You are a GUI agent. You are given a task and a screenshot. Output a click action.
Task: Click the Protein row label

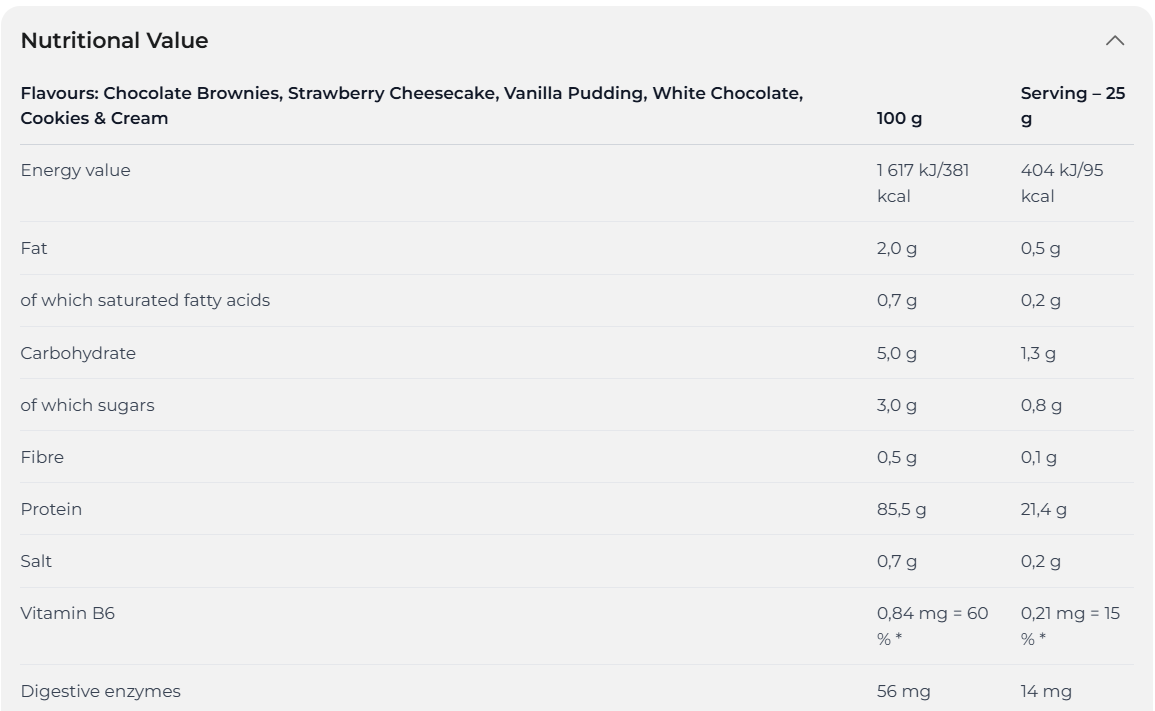(51, 509)
